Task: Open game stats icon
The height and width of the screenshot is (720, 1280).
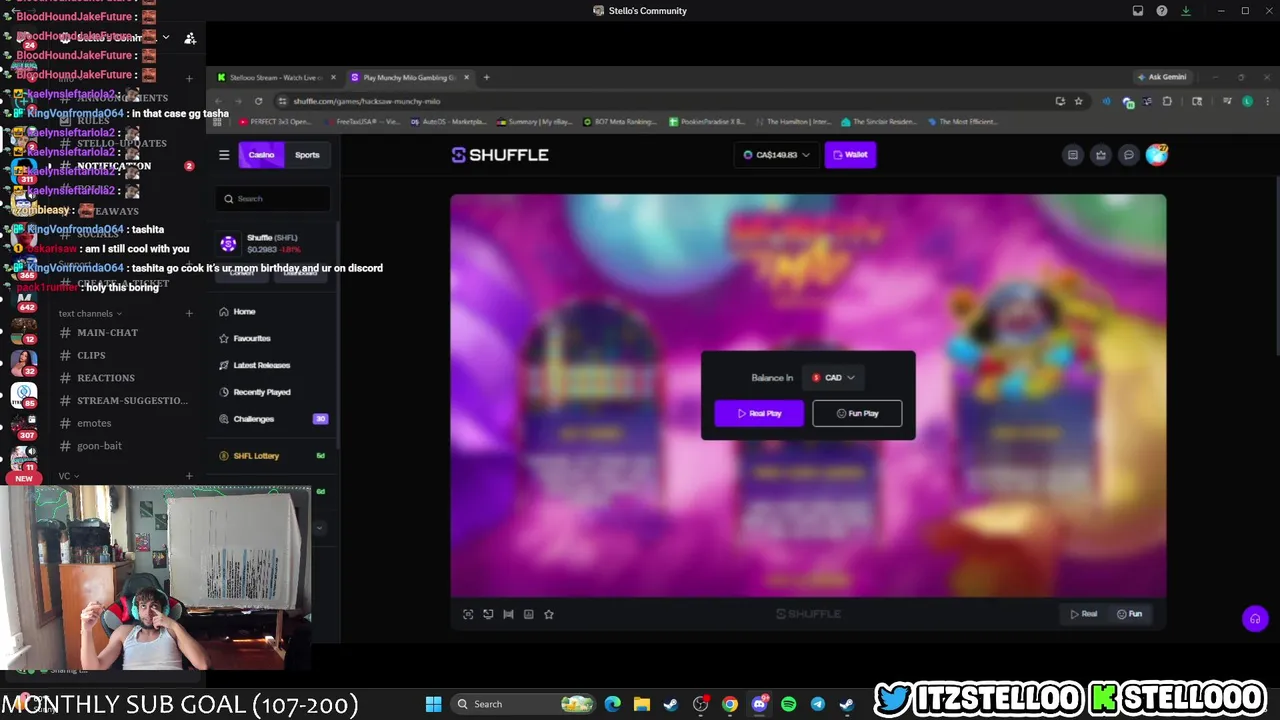Action: pos(528,614)
